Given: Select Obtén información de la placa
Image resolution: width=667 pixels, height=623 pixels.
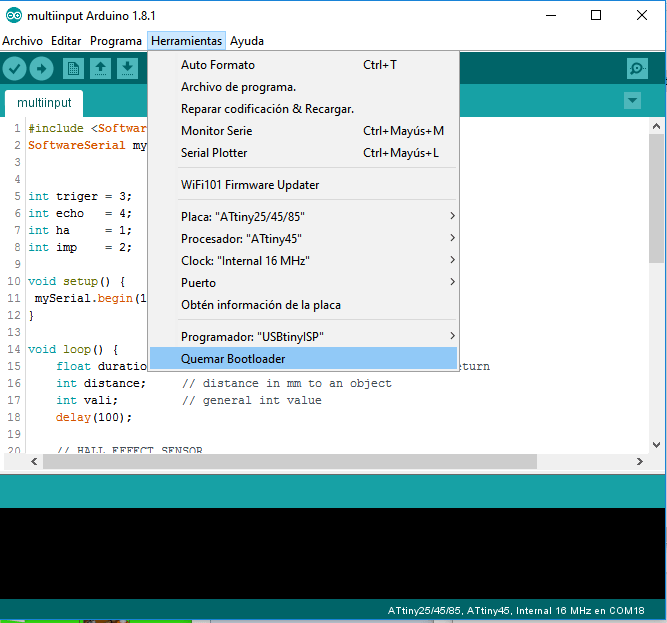Looking at the screenshot, I should (303, 305).
